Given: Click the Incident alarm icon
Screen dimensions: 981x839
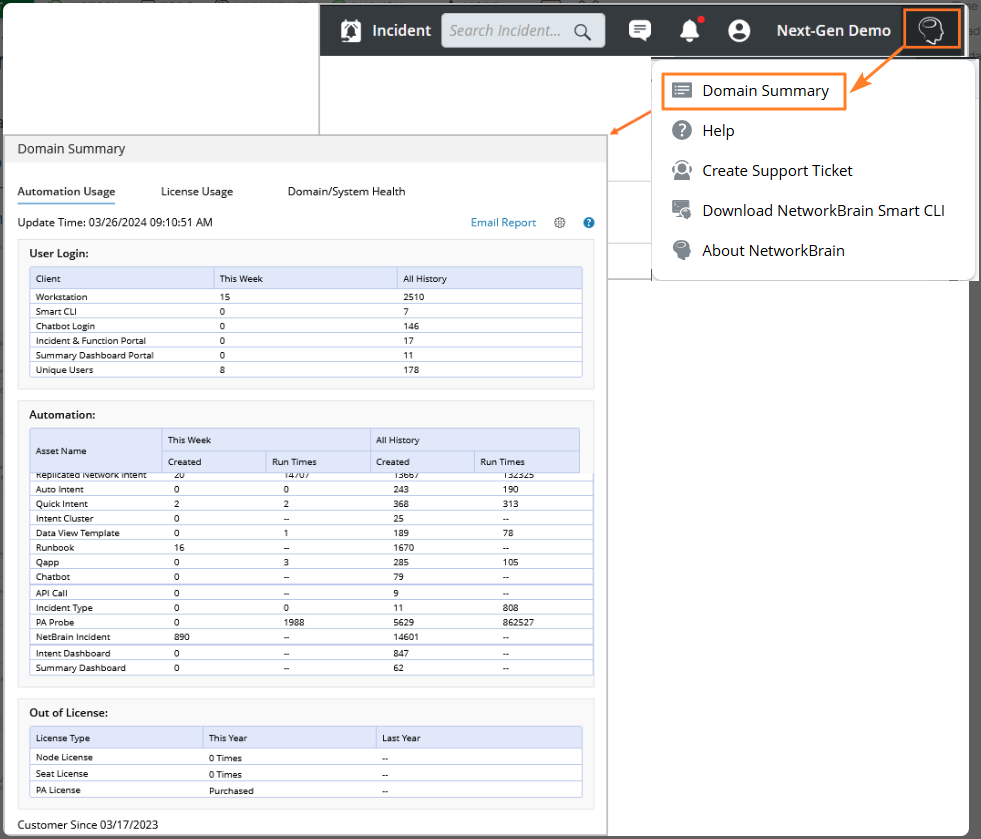Looking at the screenshot, I should 351,31.
